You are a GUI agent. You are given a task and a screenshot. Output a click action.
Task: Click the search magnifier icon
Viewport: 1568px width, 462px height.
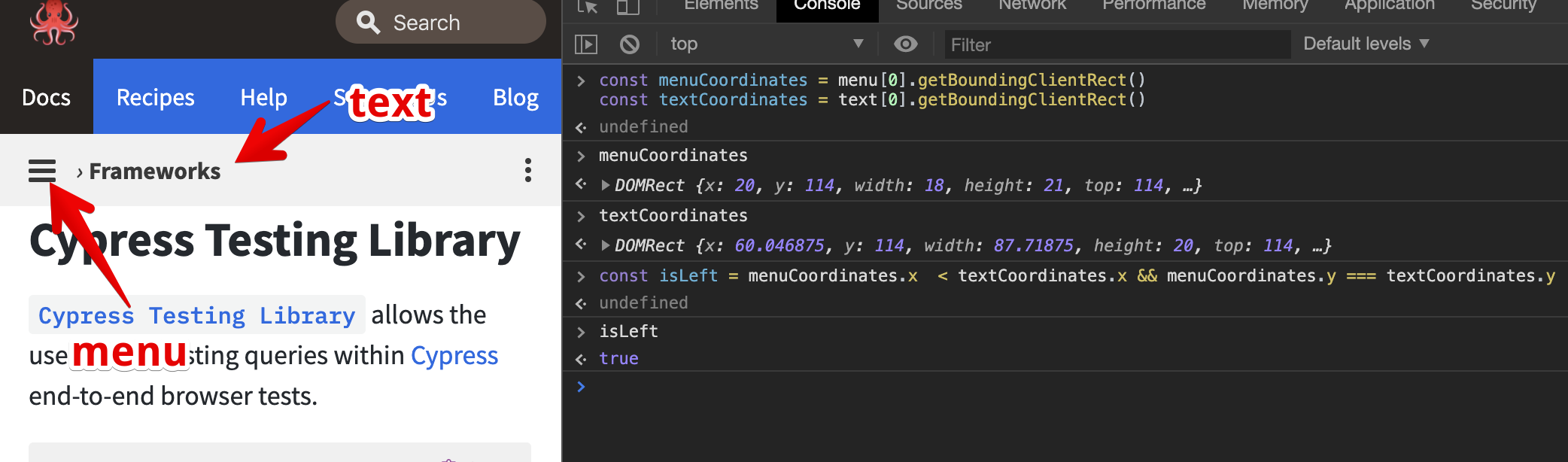click(x=368, y=22)
